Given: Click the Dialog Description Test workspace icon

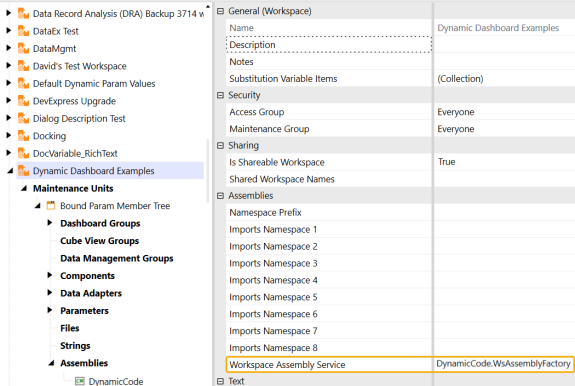Looking at the screenshot, I should pyautogui.click(x=23, y=118).
